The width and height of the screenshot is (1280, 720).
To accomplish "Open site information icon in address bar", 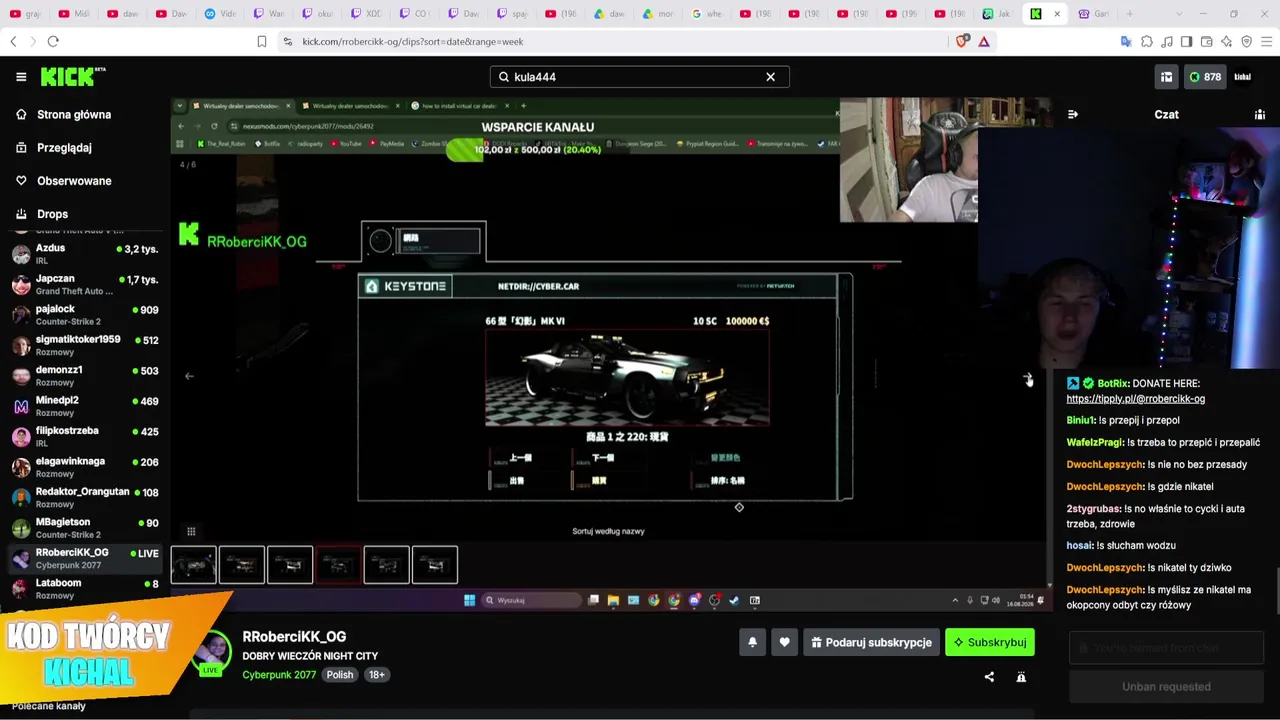I will click(x=288, y=41).
